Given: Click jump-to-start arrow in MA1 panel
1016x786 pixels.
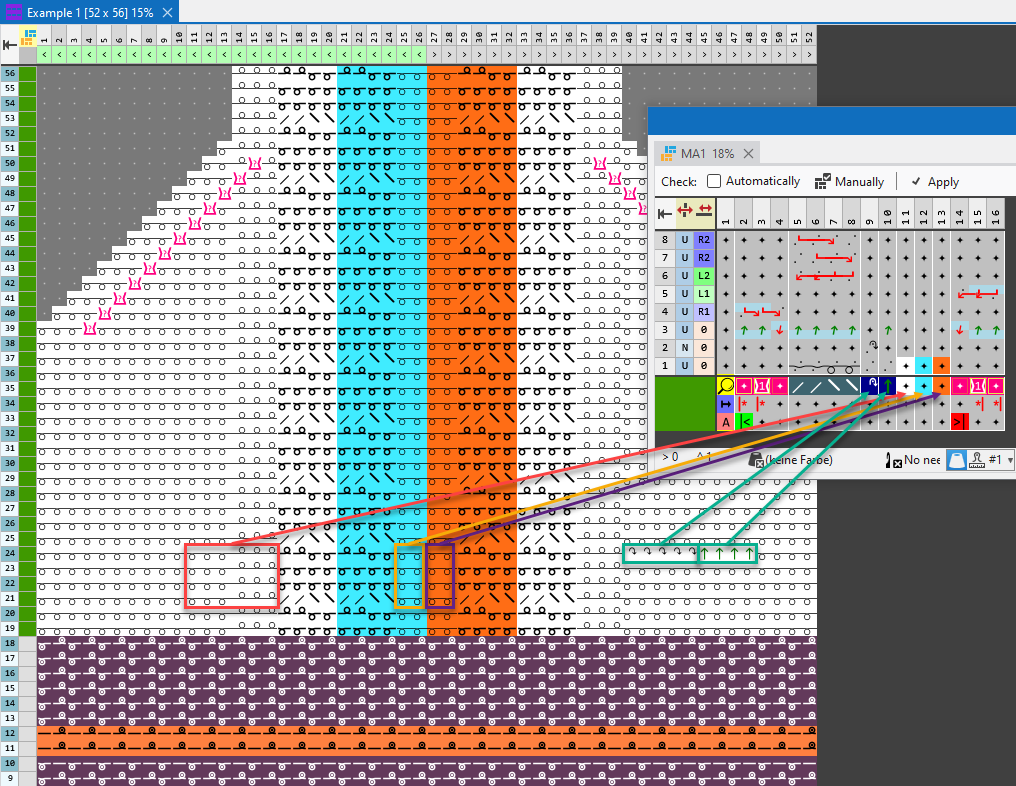Looking at the screenshot, I should tap(665, 212).
